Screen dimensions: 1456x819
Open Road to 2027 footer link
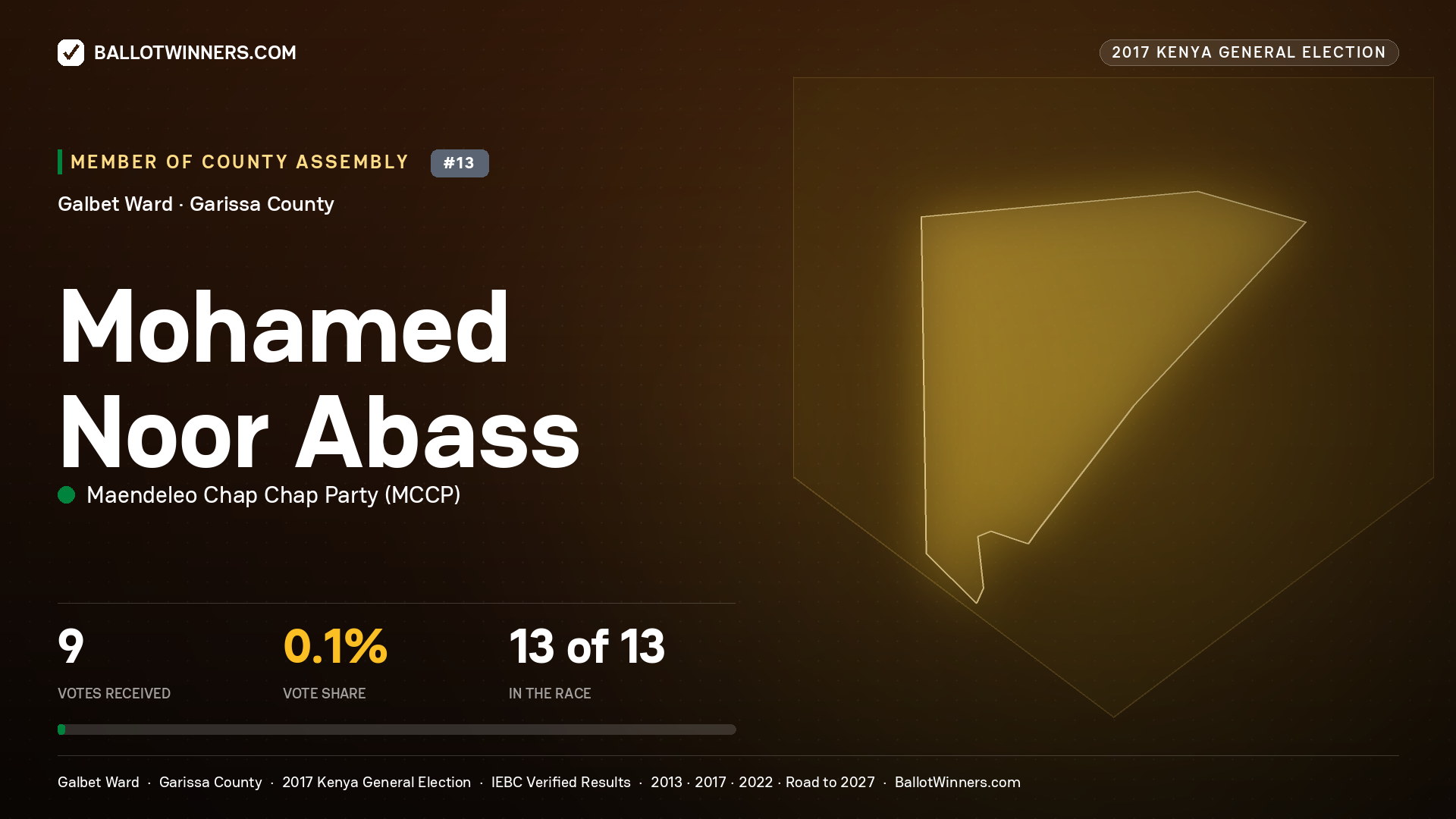pyautogui.click(x=830, y=782)
